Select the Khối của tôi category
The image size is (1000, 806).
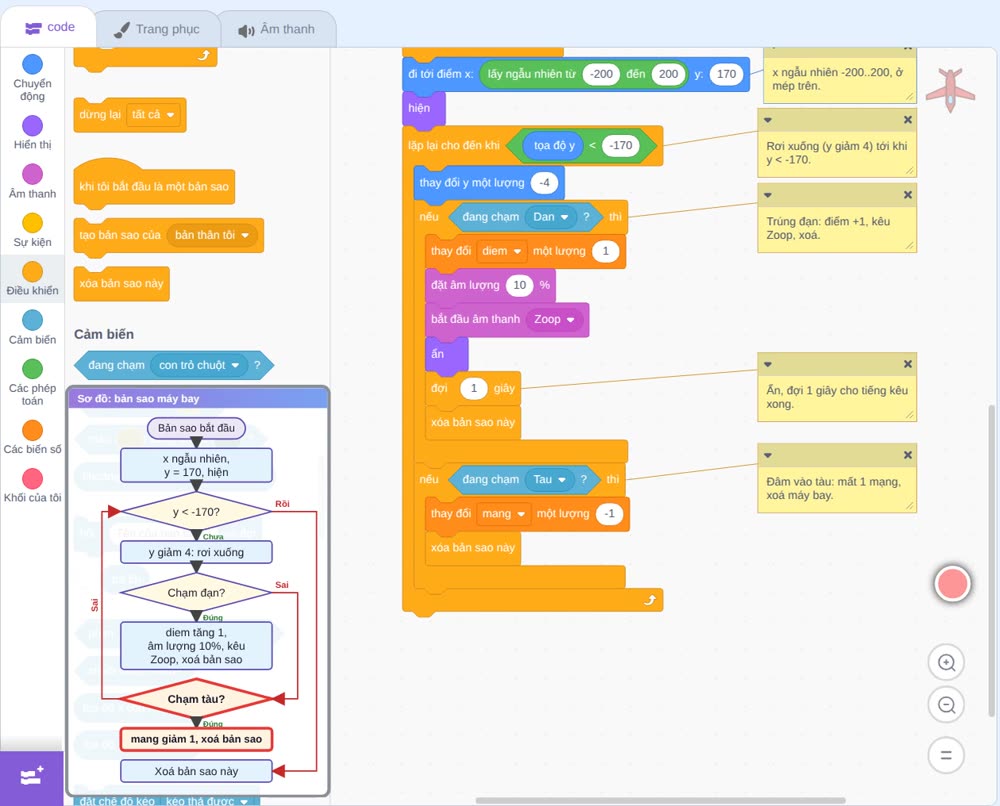click(x=32, y=486)
